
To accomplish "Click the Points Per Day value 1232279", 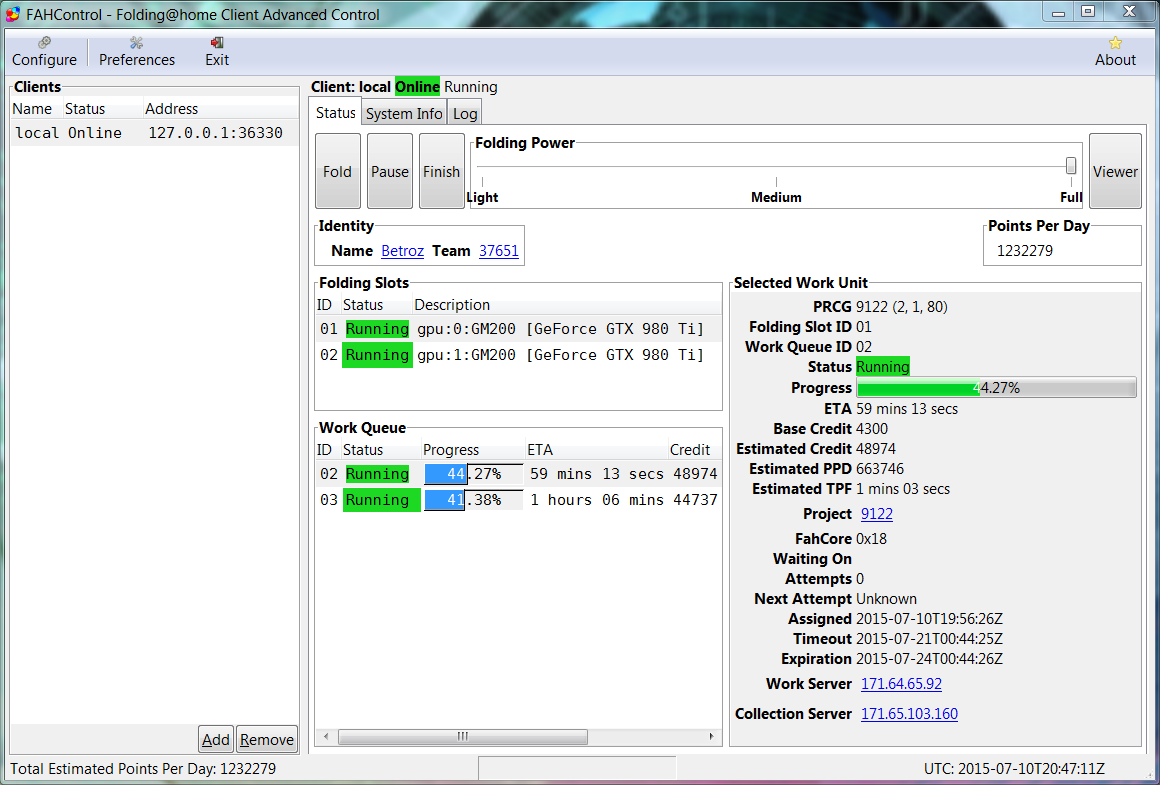I will click(1025, 251).
